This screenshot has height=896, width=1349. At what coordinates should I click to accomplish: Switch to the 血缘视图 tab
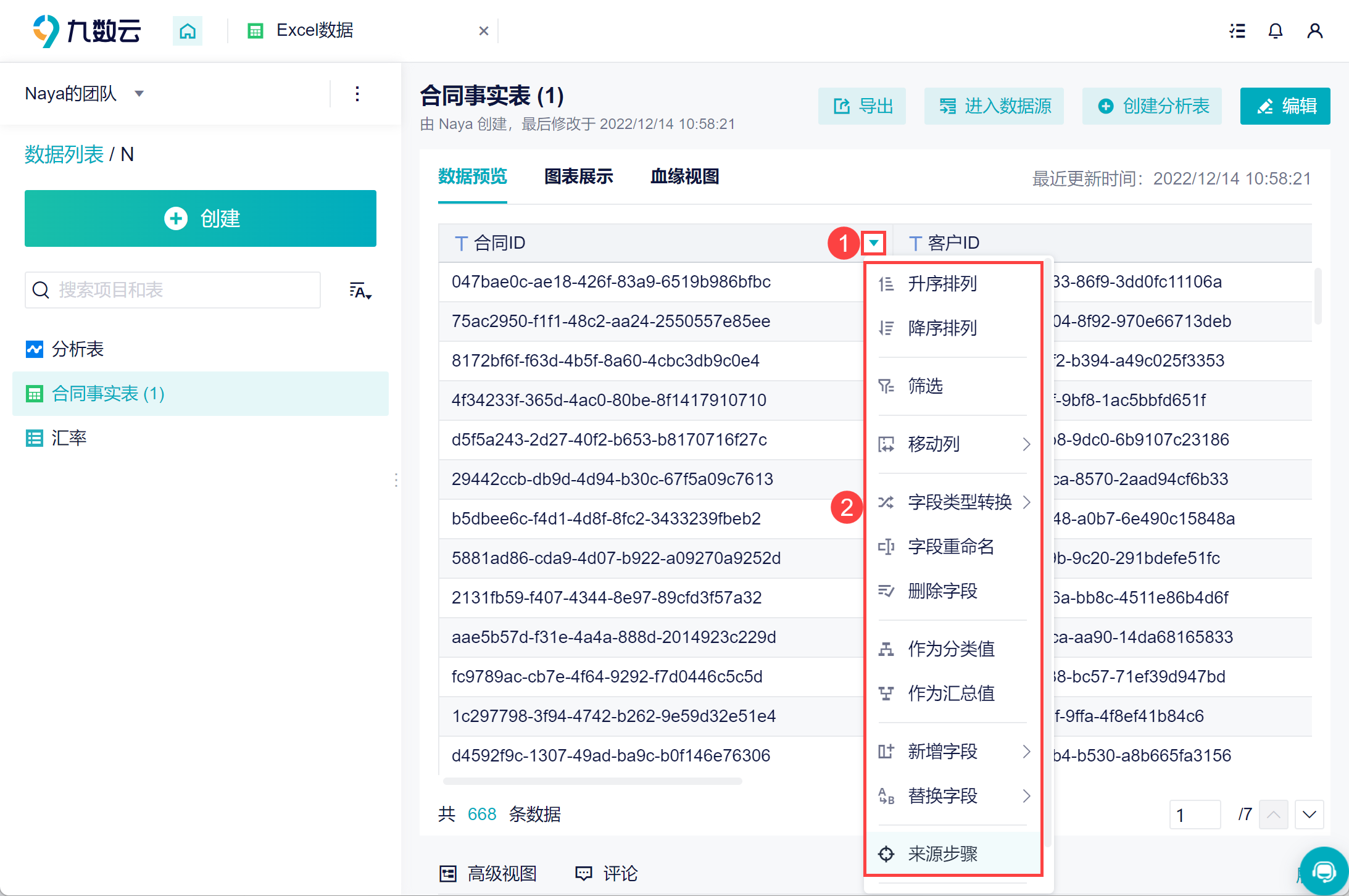pyautogui.click(x=684, y=177)
